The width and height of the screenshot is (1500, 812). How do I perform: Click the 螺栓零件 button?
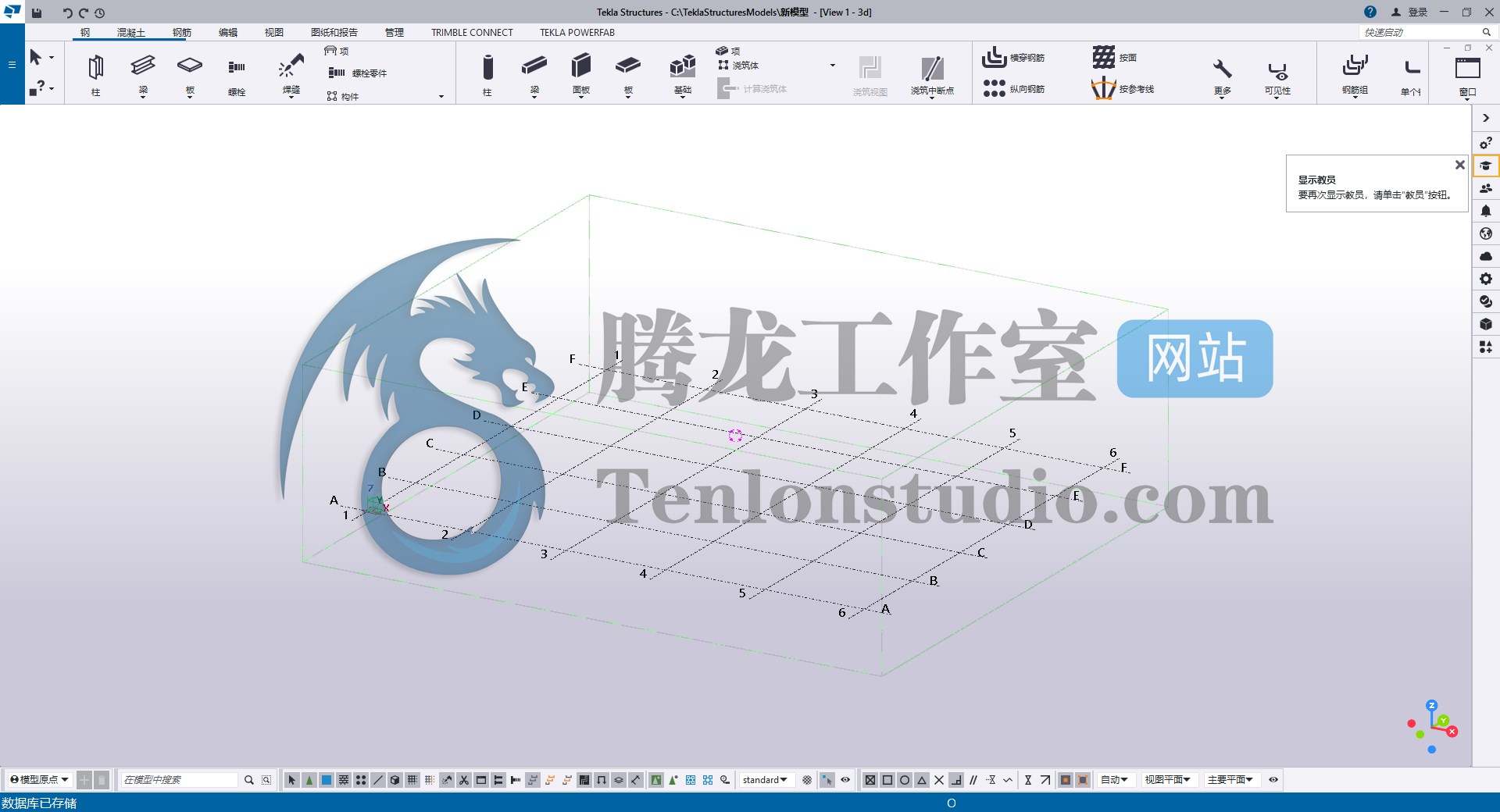[358, 73]
